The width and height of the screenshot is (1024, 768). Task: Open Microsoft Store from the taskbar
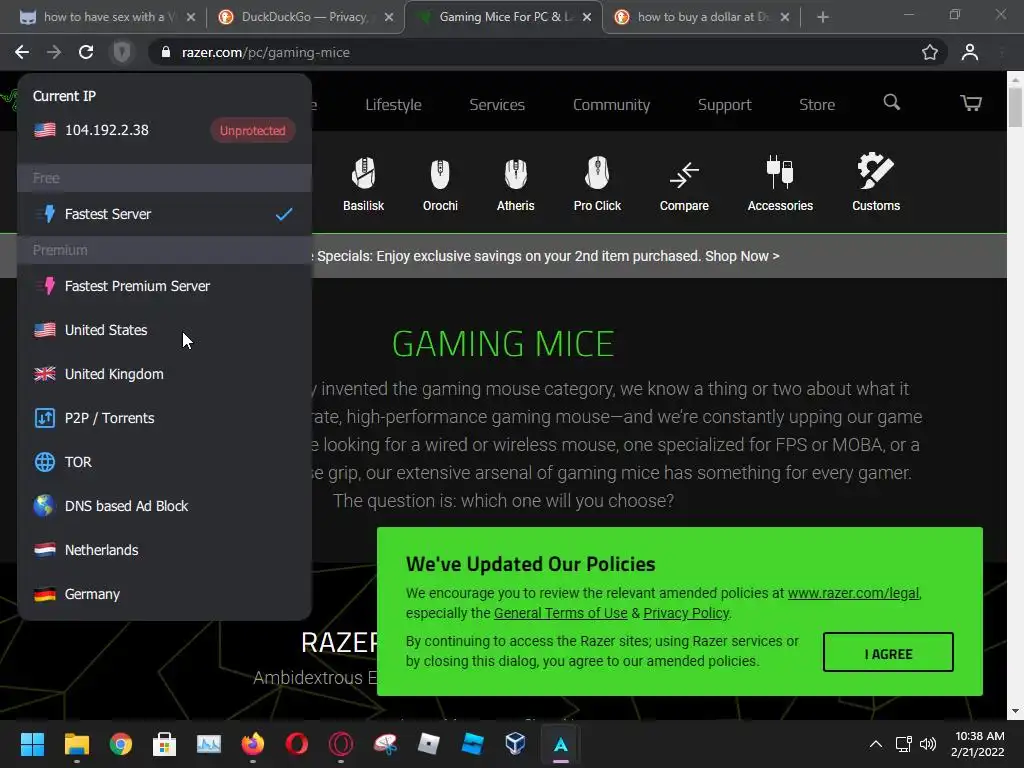coord(165,744)
